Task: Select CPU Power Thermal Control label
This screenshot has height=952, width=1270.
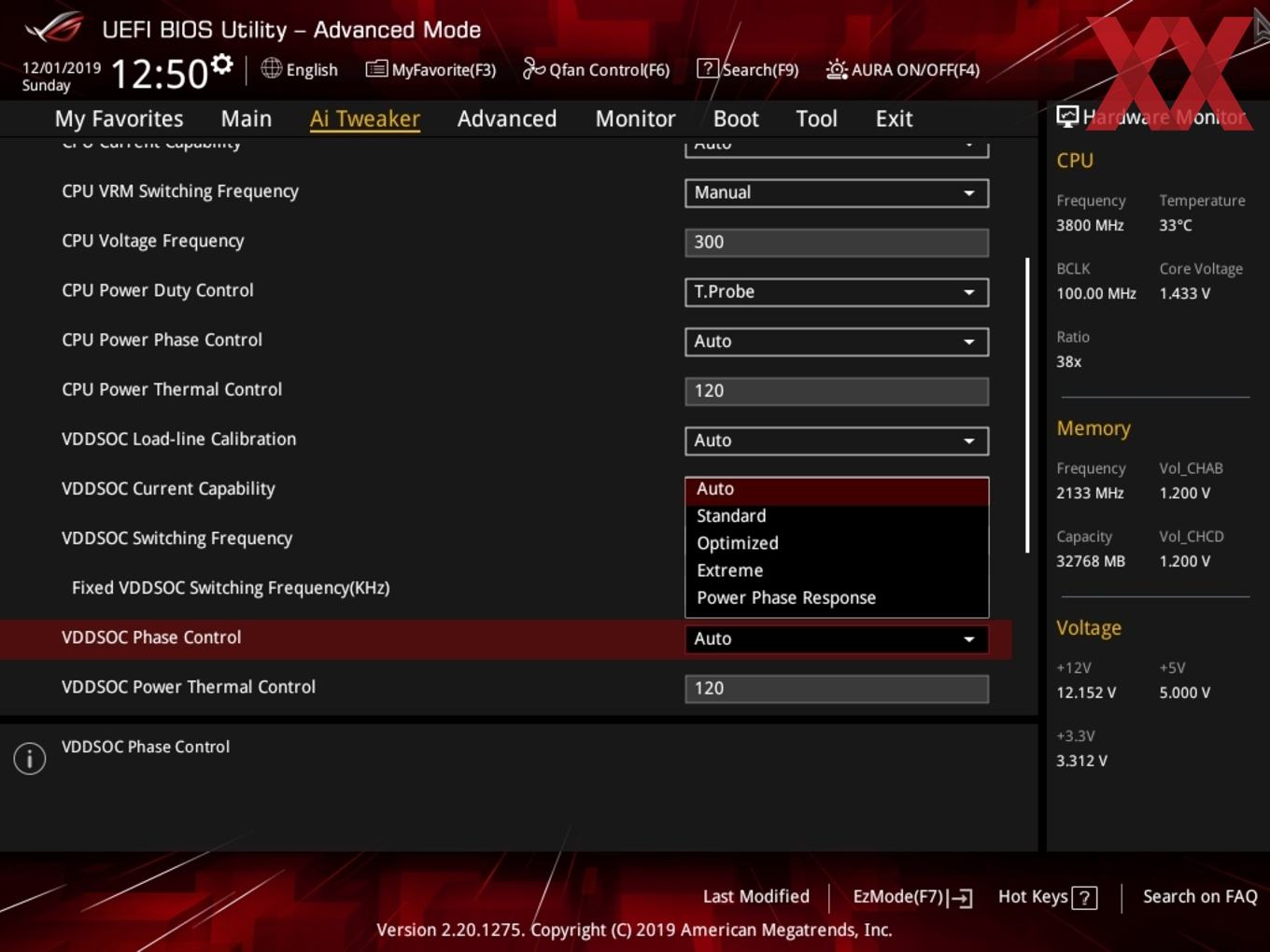Action: pos(172,389)
